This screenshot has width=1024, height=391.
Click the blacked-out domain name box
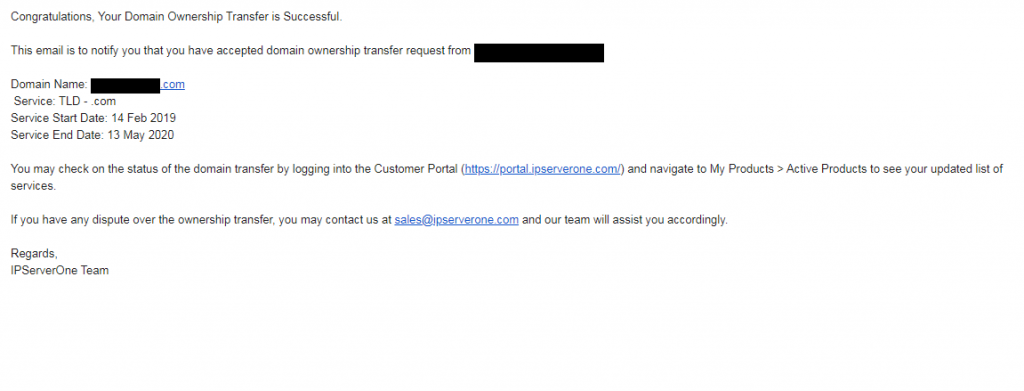[126, 86]
